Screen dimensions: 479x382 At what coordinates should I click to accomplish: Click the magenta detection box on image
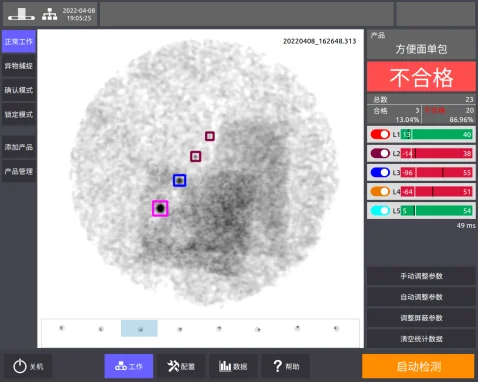pos(160,208)
